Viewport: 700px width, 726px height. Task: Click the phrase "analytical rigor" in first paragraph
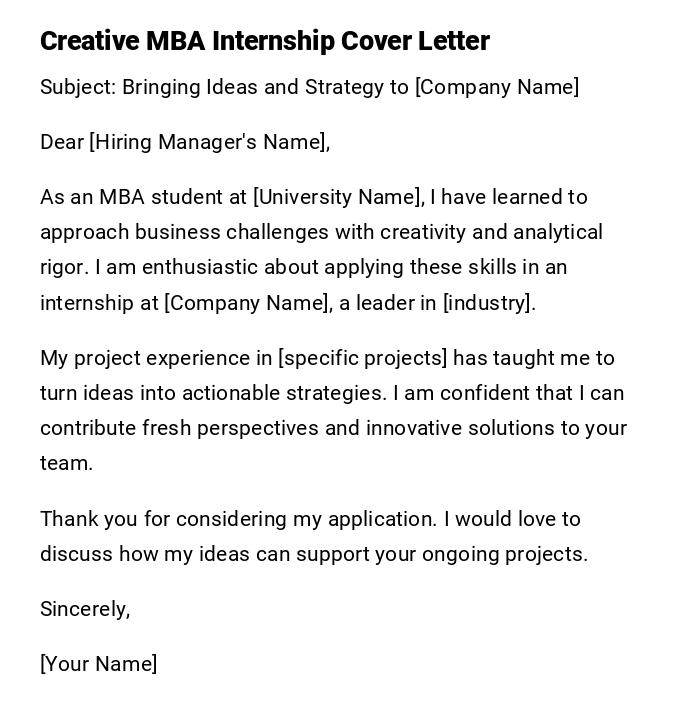pyautogui.click(x=557, y=232)
